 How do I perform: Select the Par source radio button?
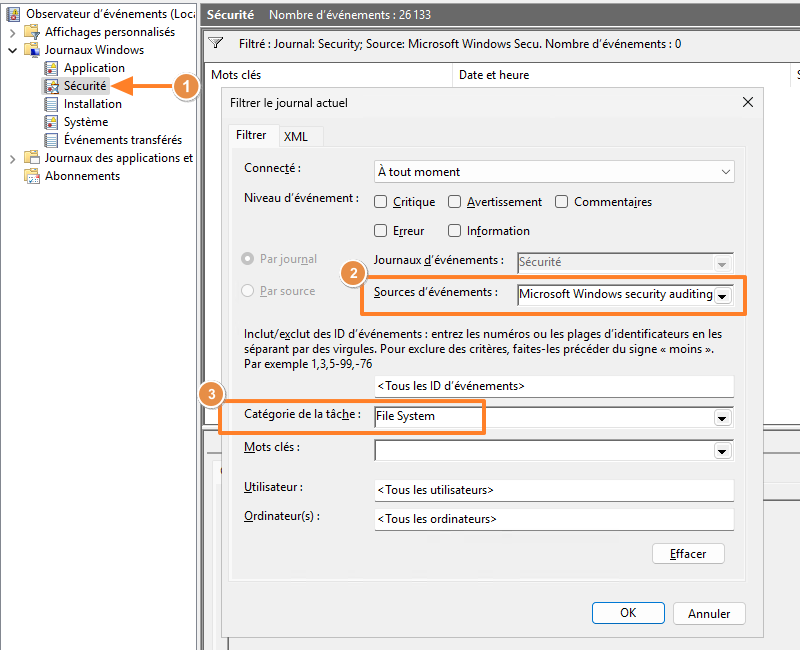coord(247,291)
